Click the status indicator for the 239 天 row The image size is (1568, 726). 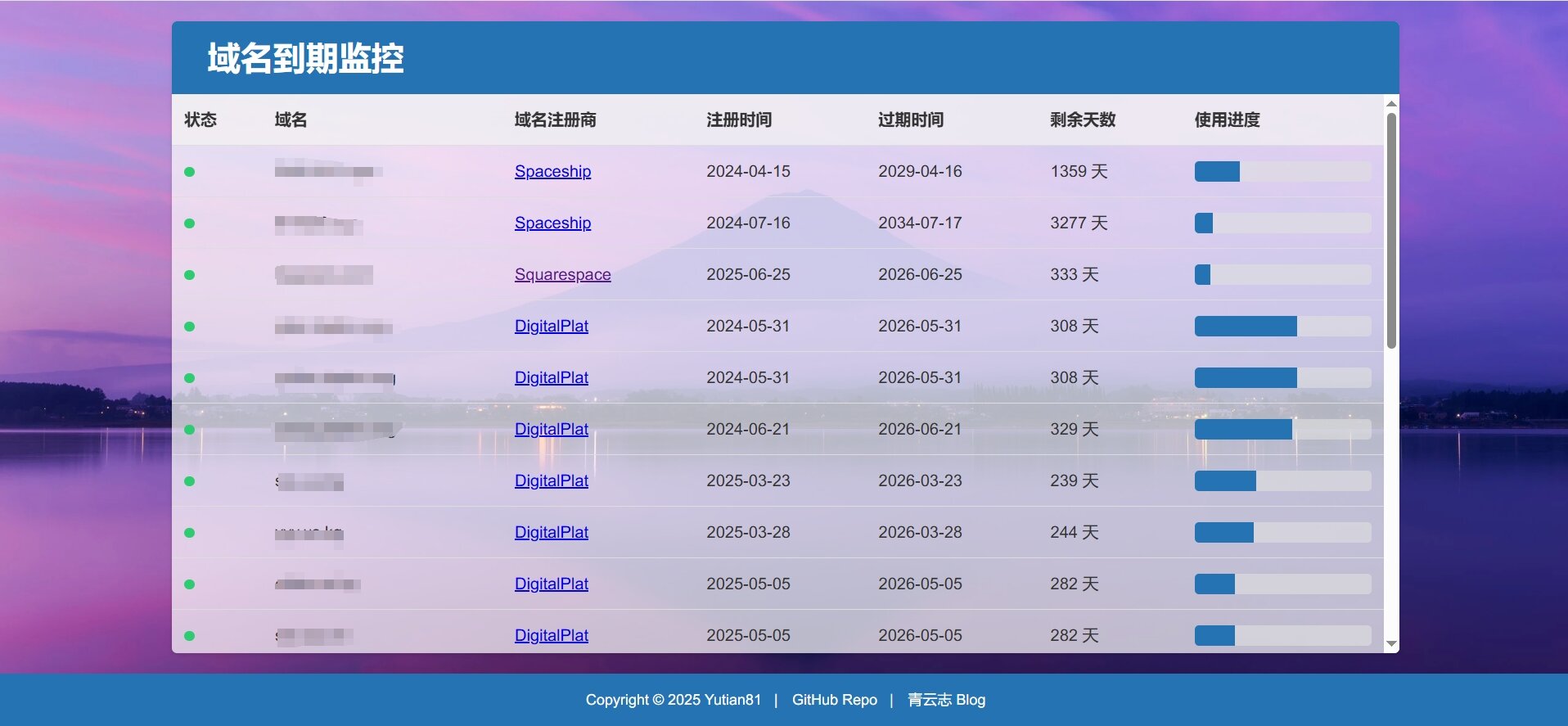pyautogui.click(x=189, y=481)
